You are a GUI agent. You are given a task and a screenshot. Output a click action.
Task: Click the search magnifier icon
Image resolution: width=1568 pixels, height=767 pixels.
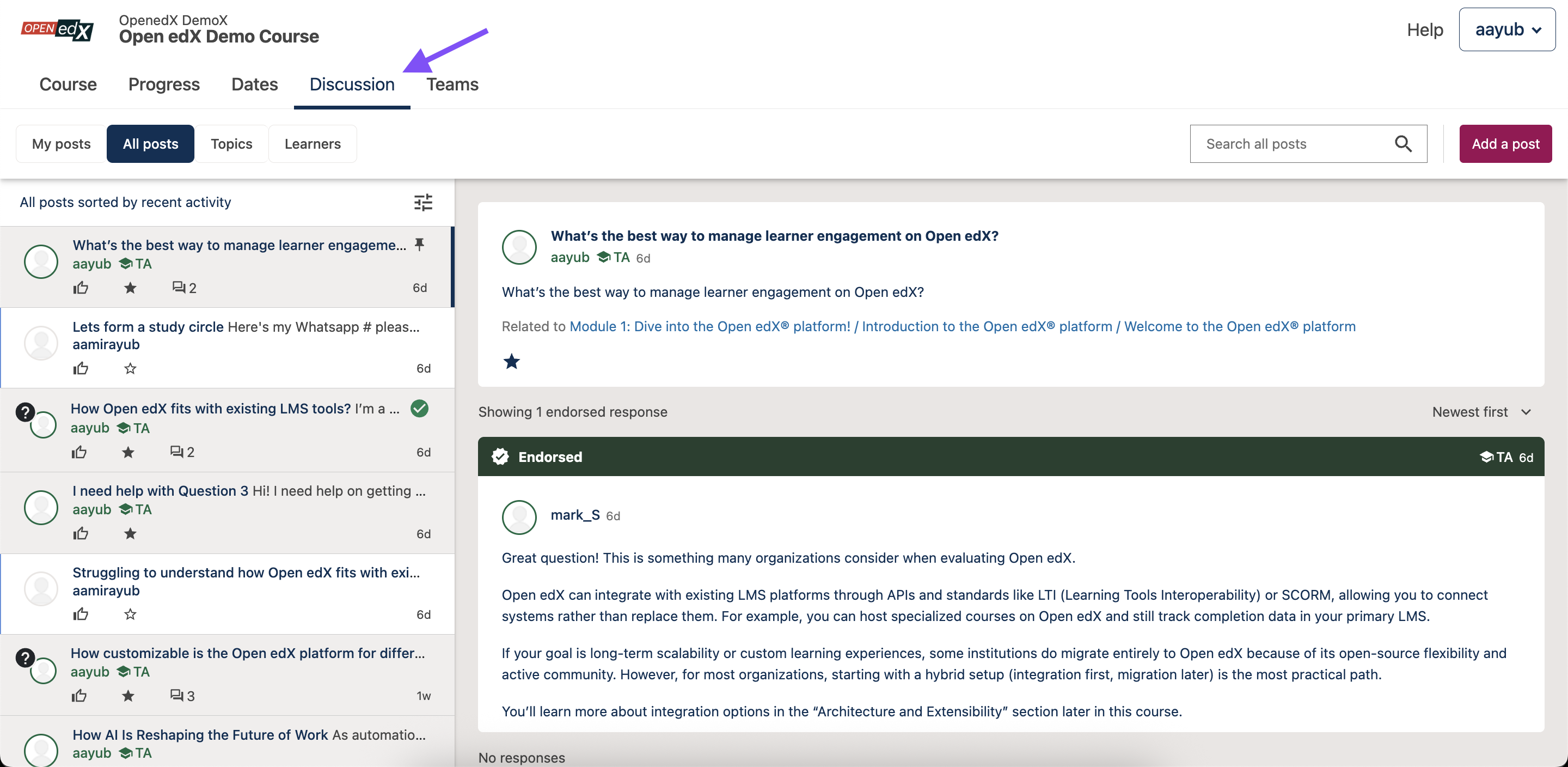pyautogui.click(x=1402, y=144)
